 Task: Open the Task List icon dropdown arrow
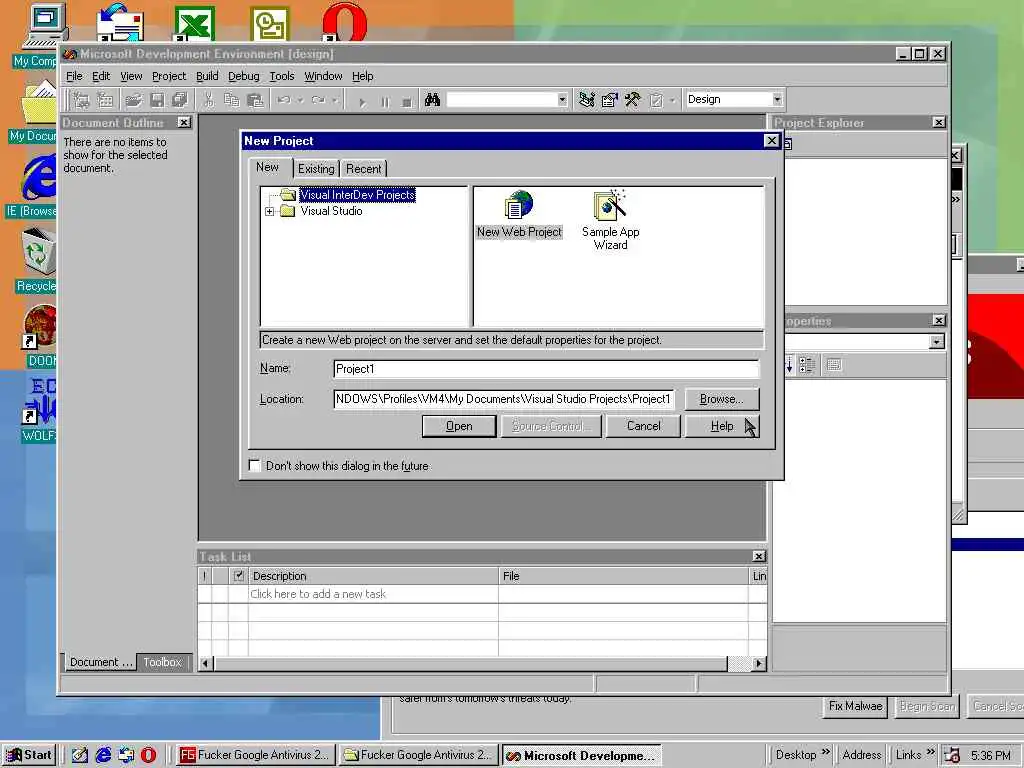[x=672, y=101]
